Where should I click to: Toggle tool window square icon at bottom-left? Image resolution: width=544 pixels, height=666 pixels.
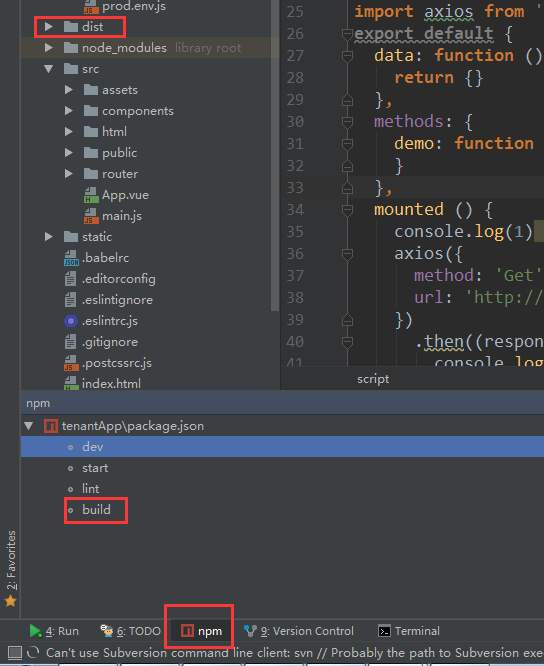click(15, 652)
